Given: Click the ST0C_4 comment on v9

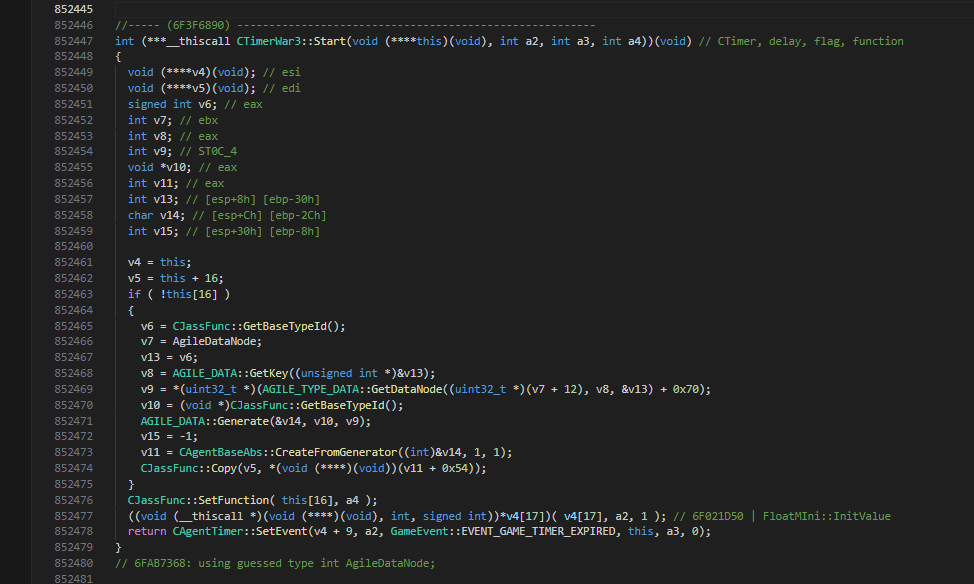Looking at the screenshot, I should tap(208, 151).
